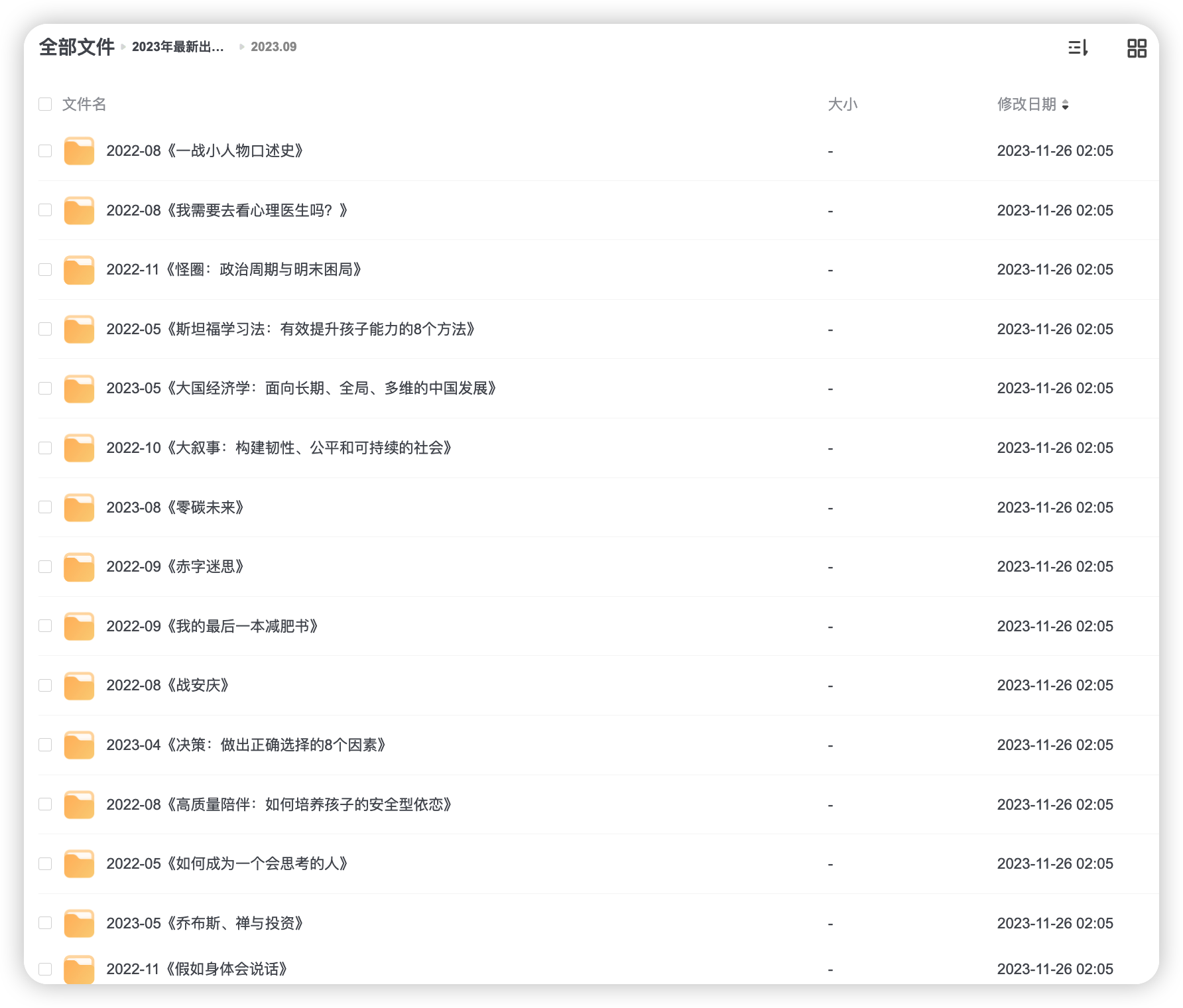The width and height of the screenshot is (1183, 1008).
Task: Open folder 2022-08《高质量陪伴：如何培养孩子的安全型依恋》
Action: pyautogui.click(x=279, y=804)
